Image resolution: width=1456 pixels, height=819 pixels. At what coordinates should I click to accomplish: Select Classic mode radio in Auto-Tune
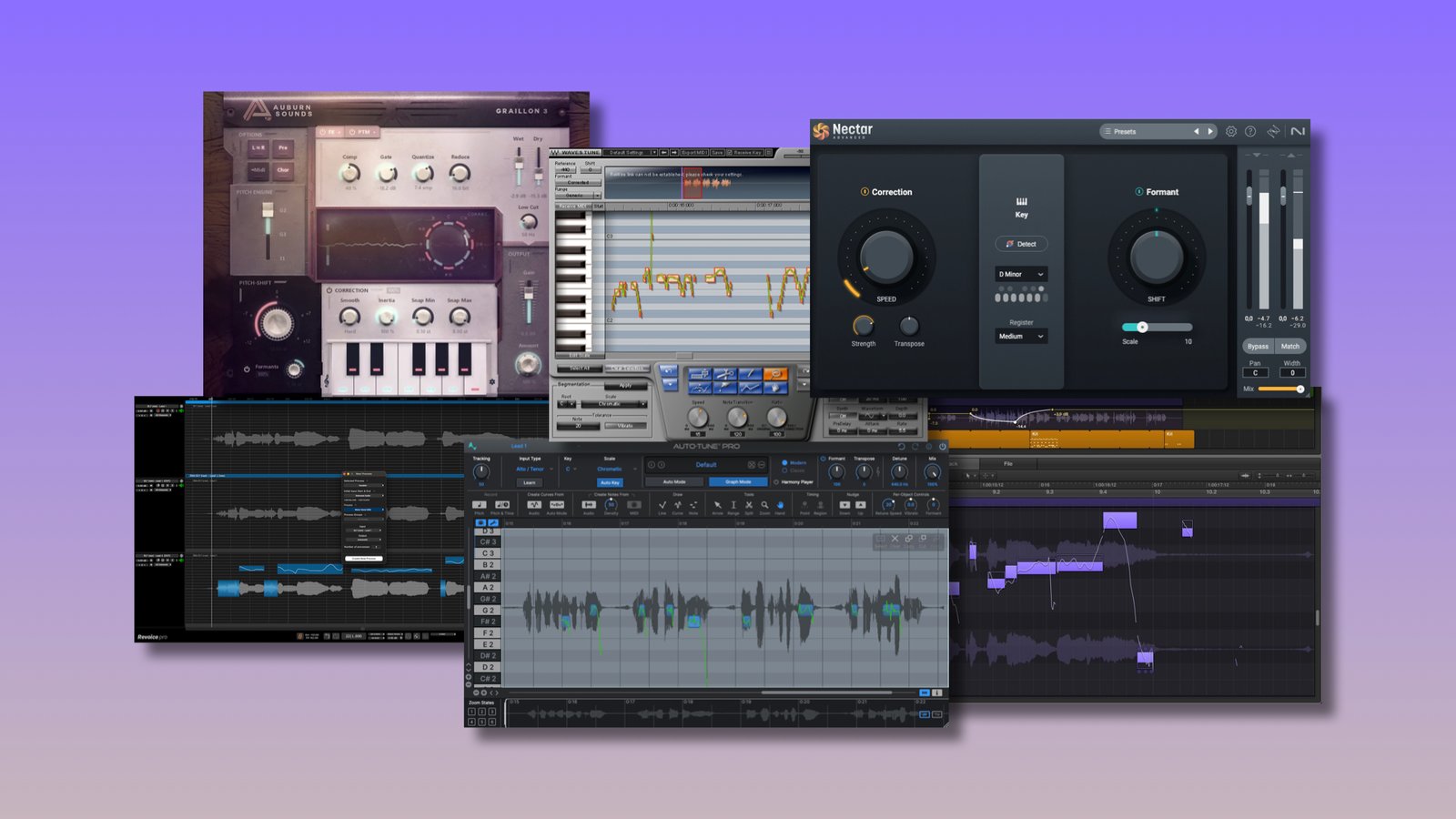[784, 470]
